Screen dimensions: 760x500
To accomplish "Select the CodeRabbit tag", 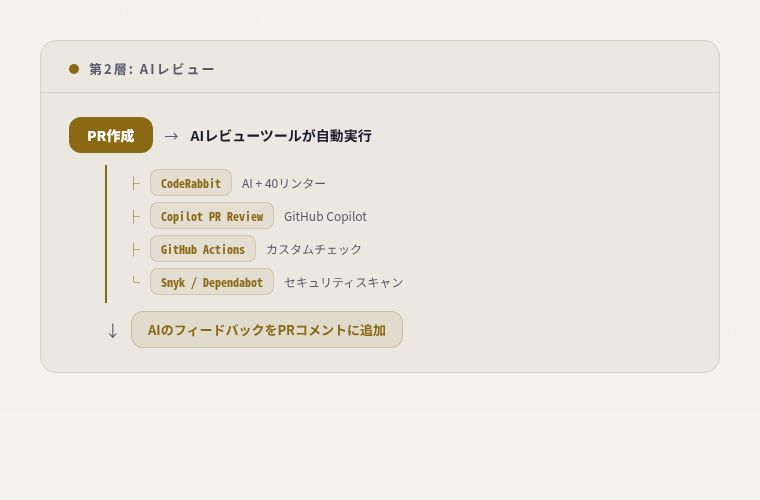I will pos(191,183).
